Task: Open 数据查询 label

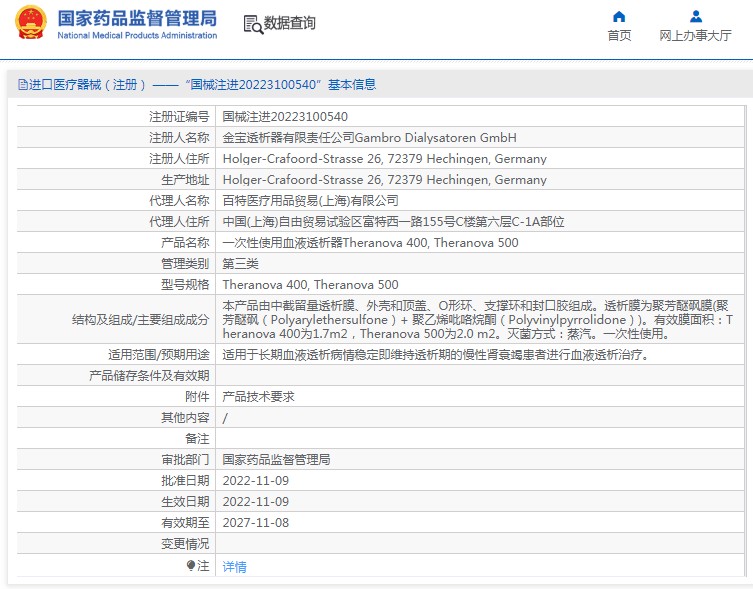Action: tap(290, 23)
